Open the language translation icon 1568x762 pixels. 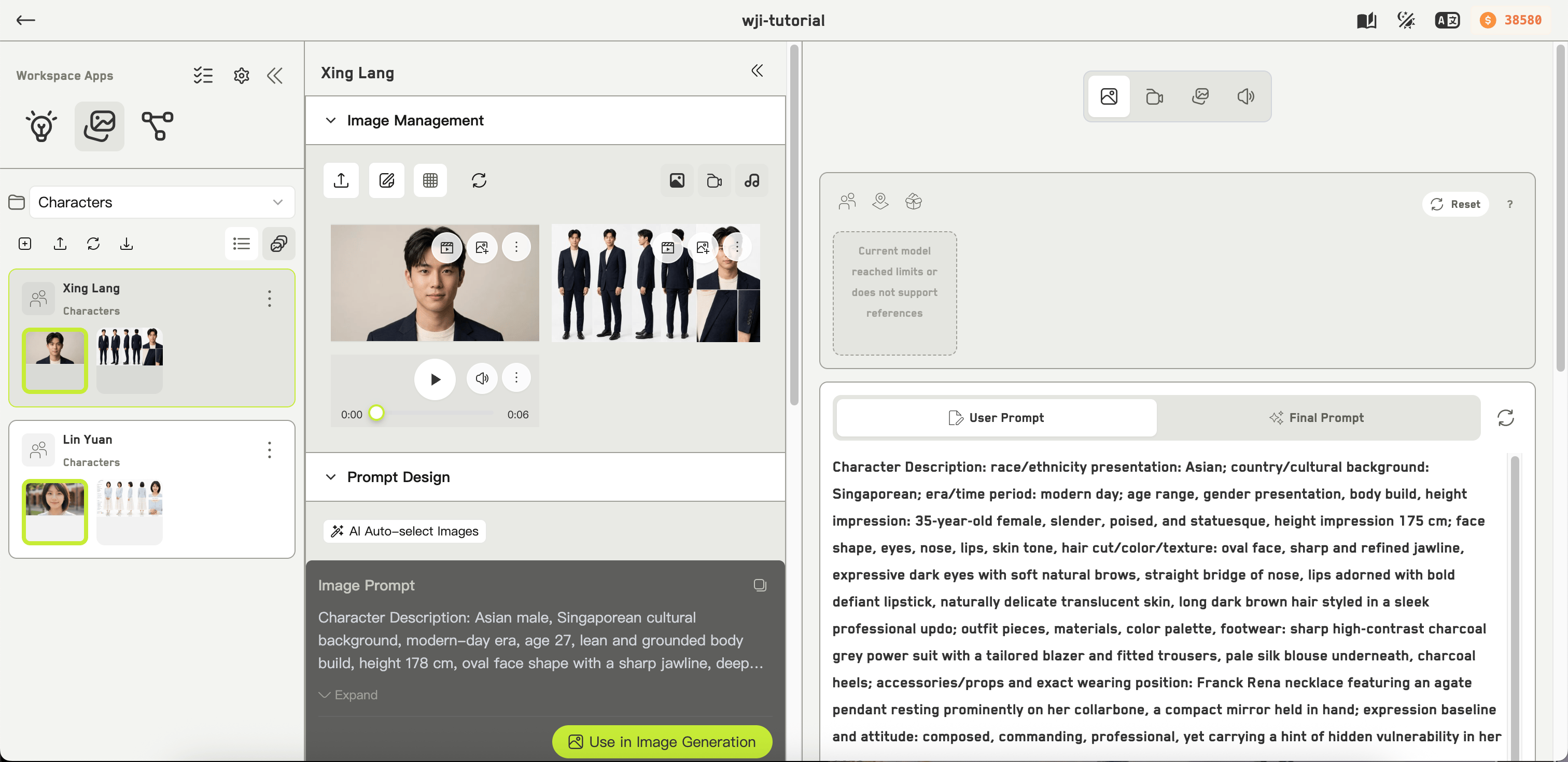point(1448,20)
